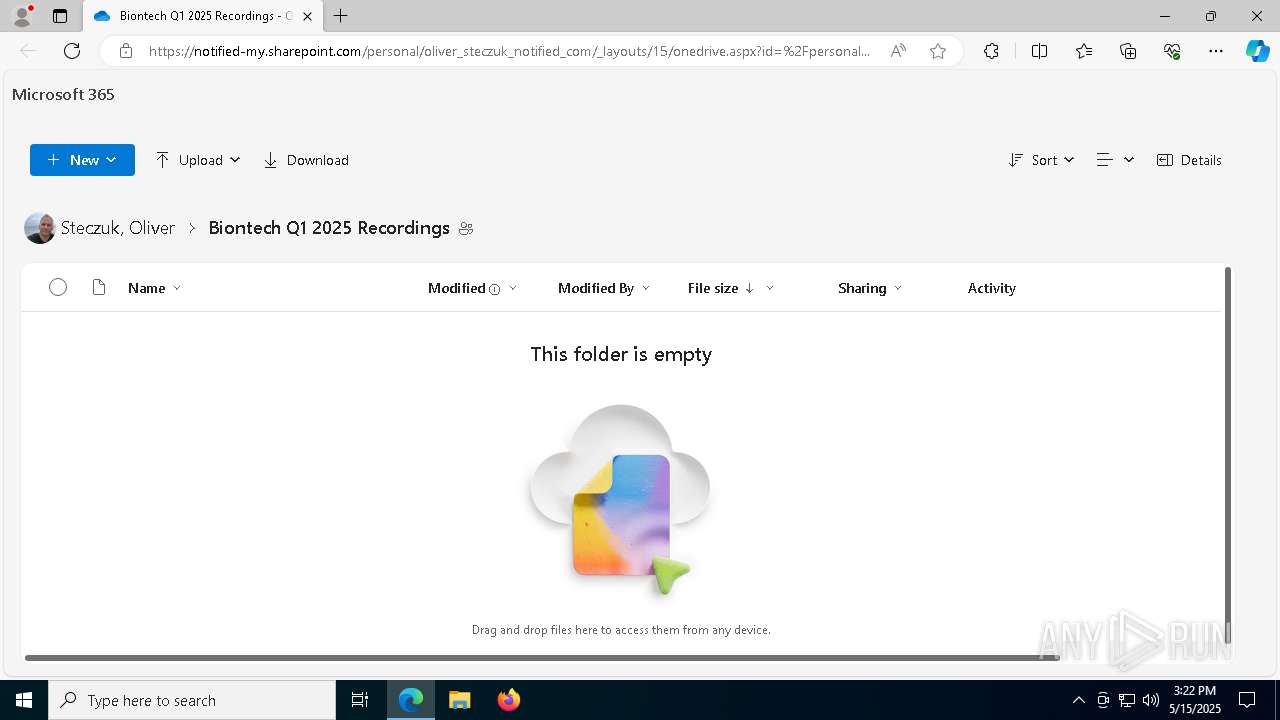Viewport: 1280px width, 720px height.
Task: Open the browser Extensions icon
Action: tap(991, 51)
